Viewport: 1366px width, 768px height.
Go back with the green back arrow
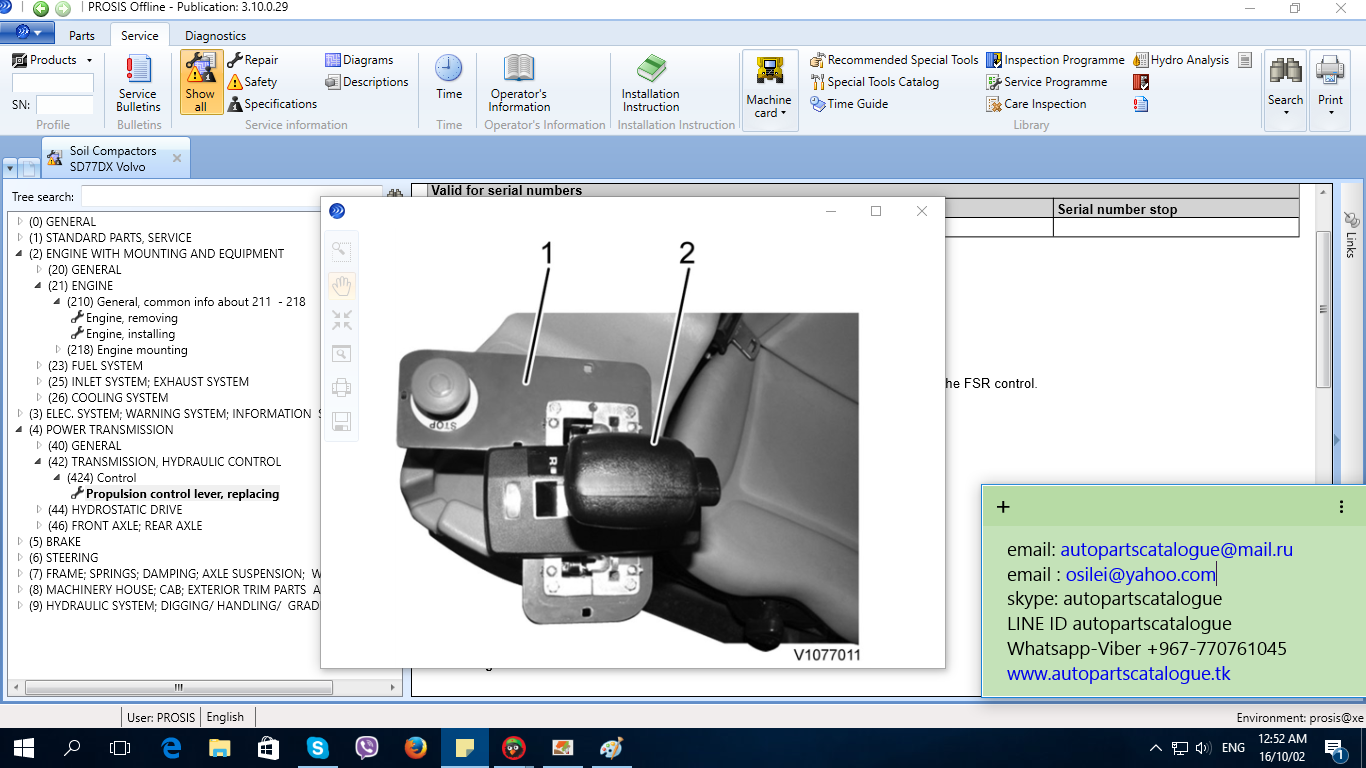(41, 9)
